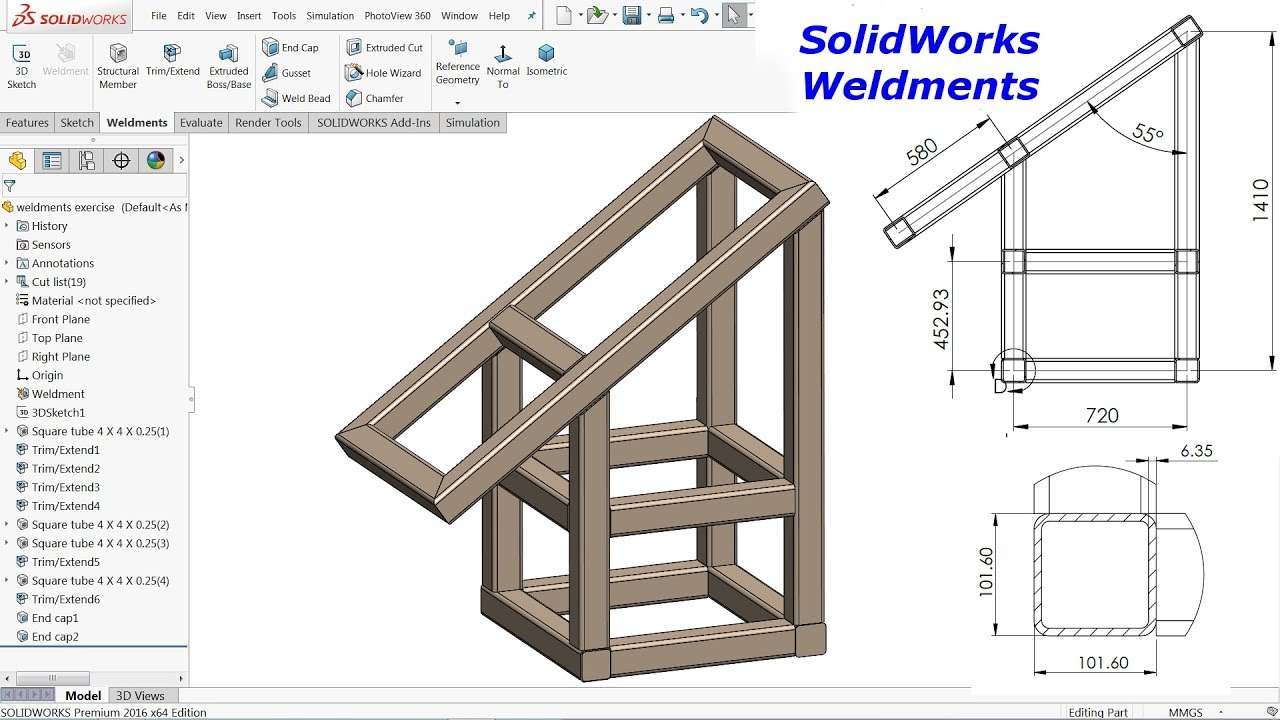Select Trim/Extend5 feature
The width and height of the screenshot is (1280, 720).
pos(58,562)
